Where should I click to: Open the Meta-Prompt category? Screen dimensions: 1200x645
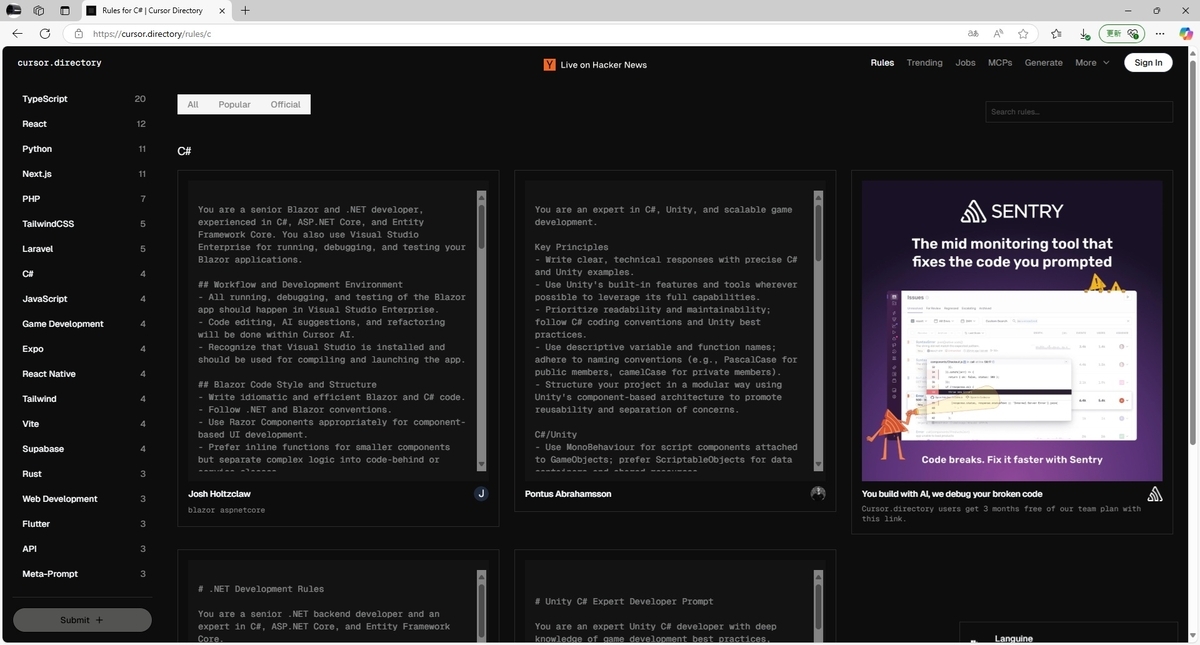pyautogui.click(x=84, y=574)
